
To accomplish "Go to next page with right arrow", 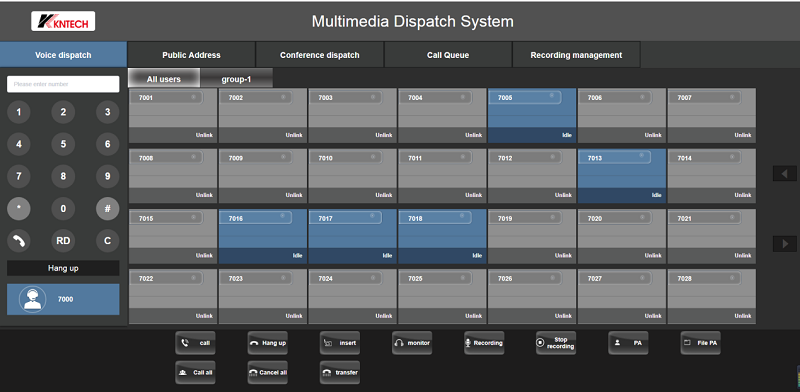I will 785,244.
